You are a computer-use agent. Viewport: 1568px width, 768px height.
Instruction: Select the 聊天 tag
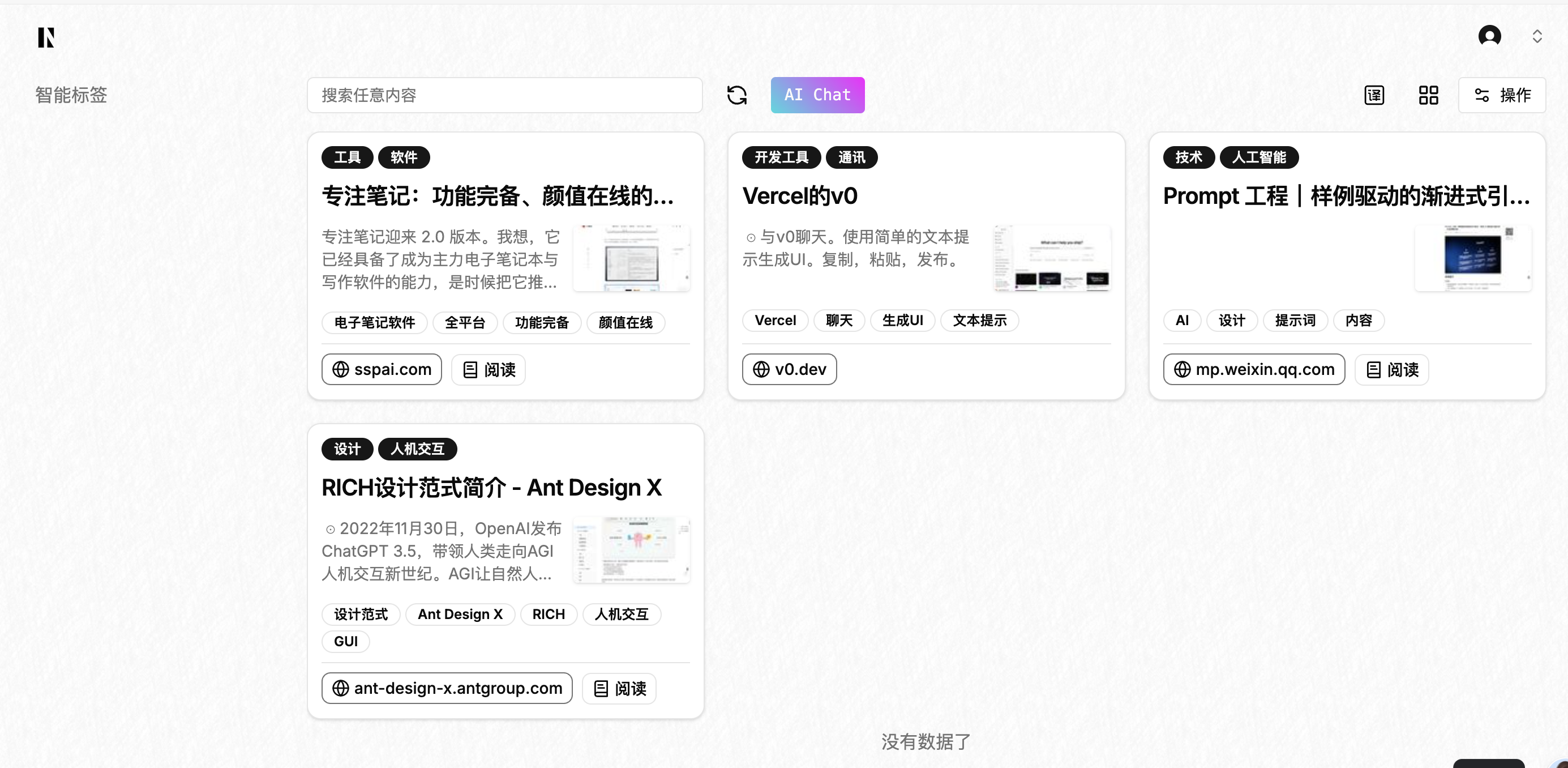coord(839,321)
